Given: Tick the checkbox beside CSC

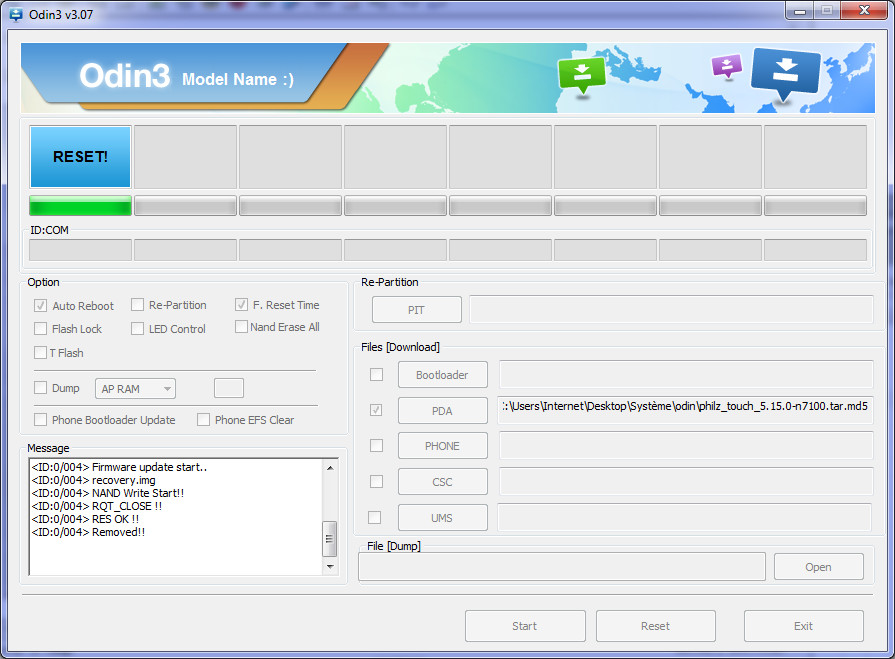Looking at the screenshot, I should pos(376,482).
